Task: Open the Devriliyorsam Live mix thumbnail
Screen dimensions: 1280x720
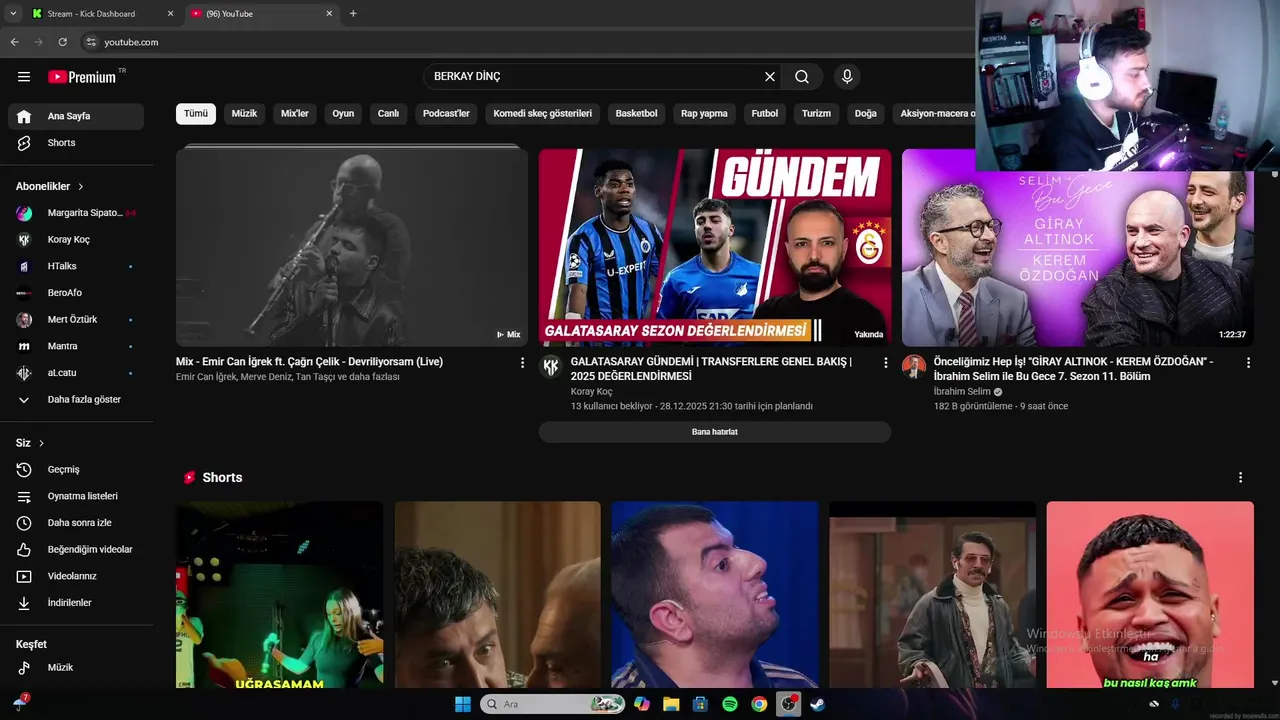Action: pyautogui.click(x=352, y=247)
